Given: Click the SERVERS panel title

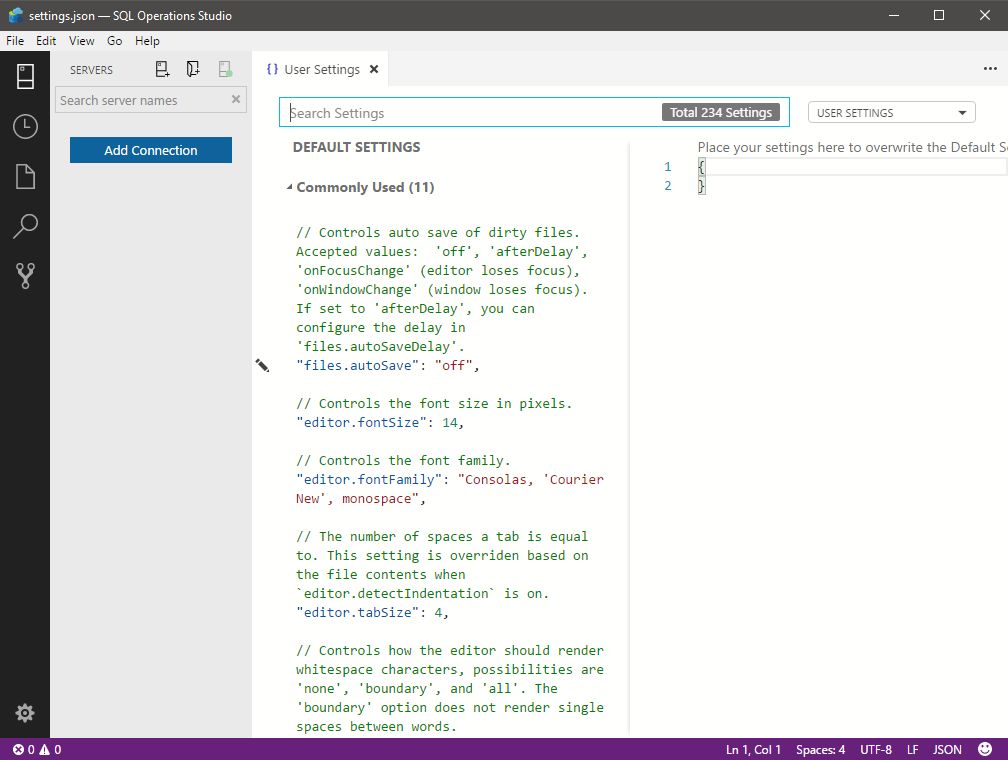Looking at the screenshot, I should pos(91,69).
